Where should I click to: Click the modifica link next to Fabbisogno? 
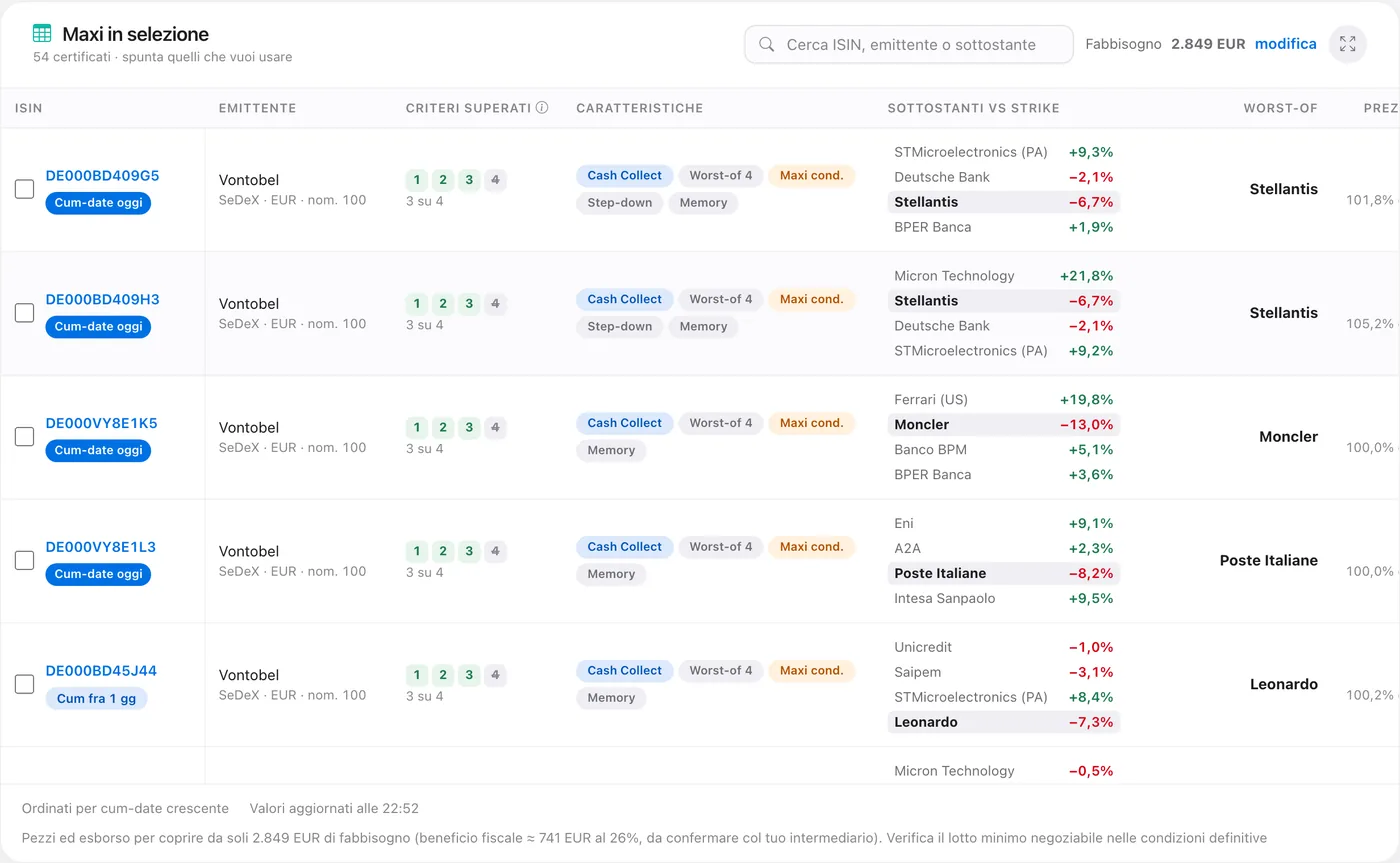coord(1285,44)
